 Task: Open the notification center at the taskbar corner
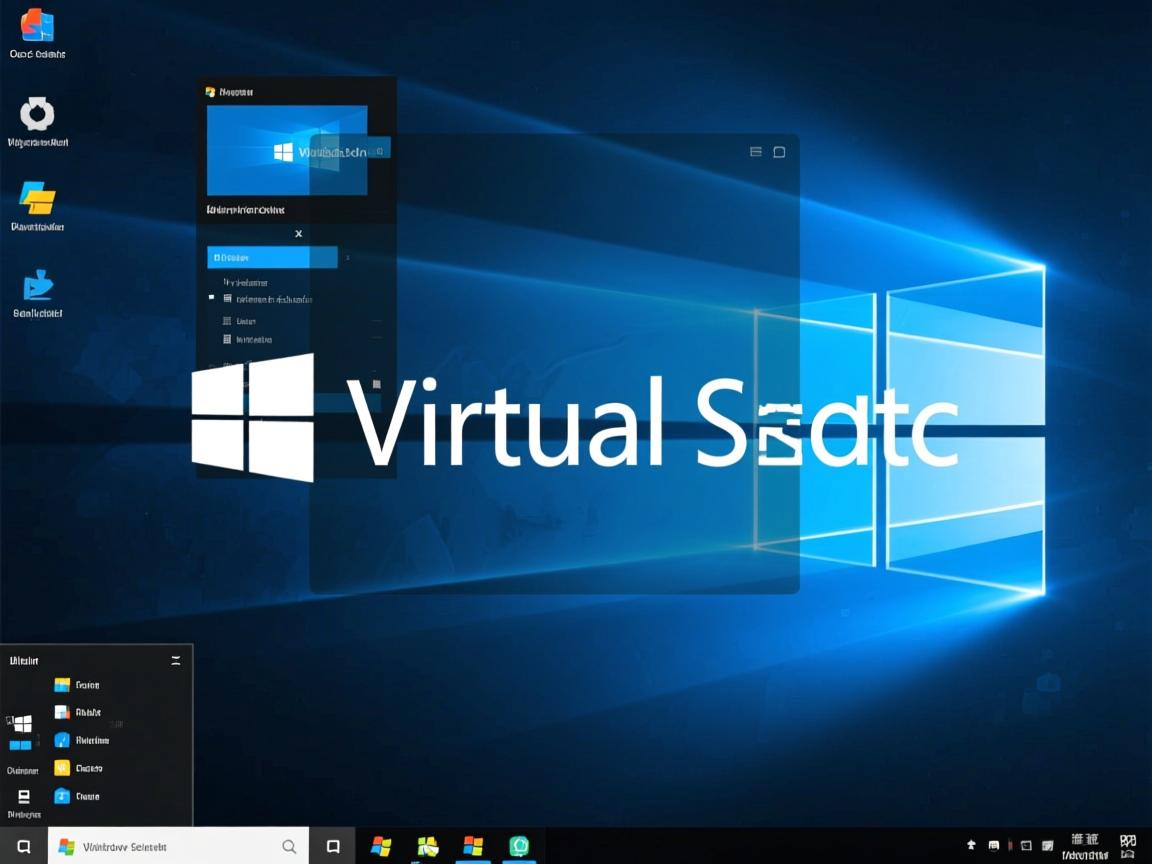[x=1128, y=846]
